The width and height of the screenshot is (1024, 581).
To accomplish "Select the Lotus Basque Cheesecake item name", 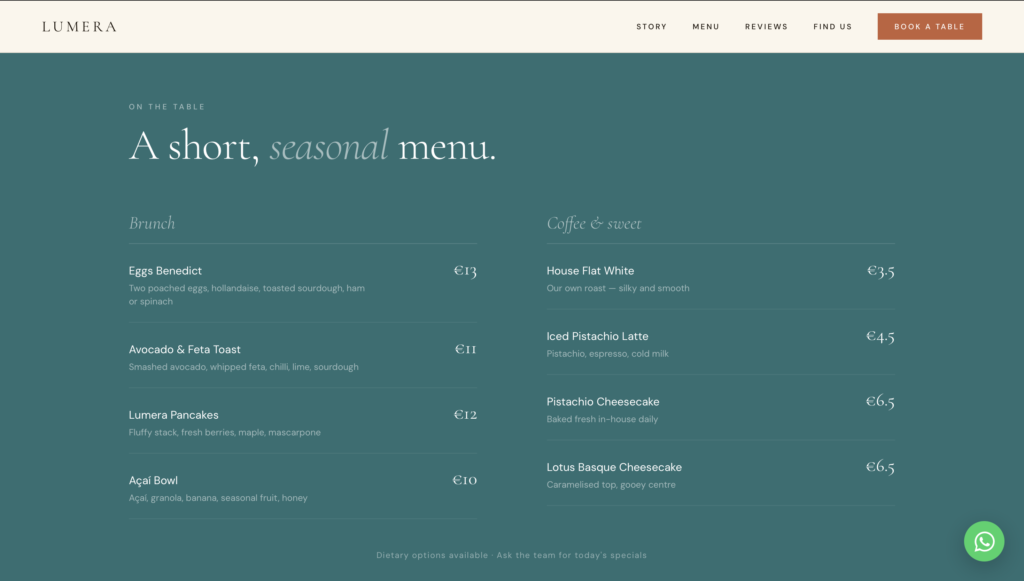I will tap(614, 467).
